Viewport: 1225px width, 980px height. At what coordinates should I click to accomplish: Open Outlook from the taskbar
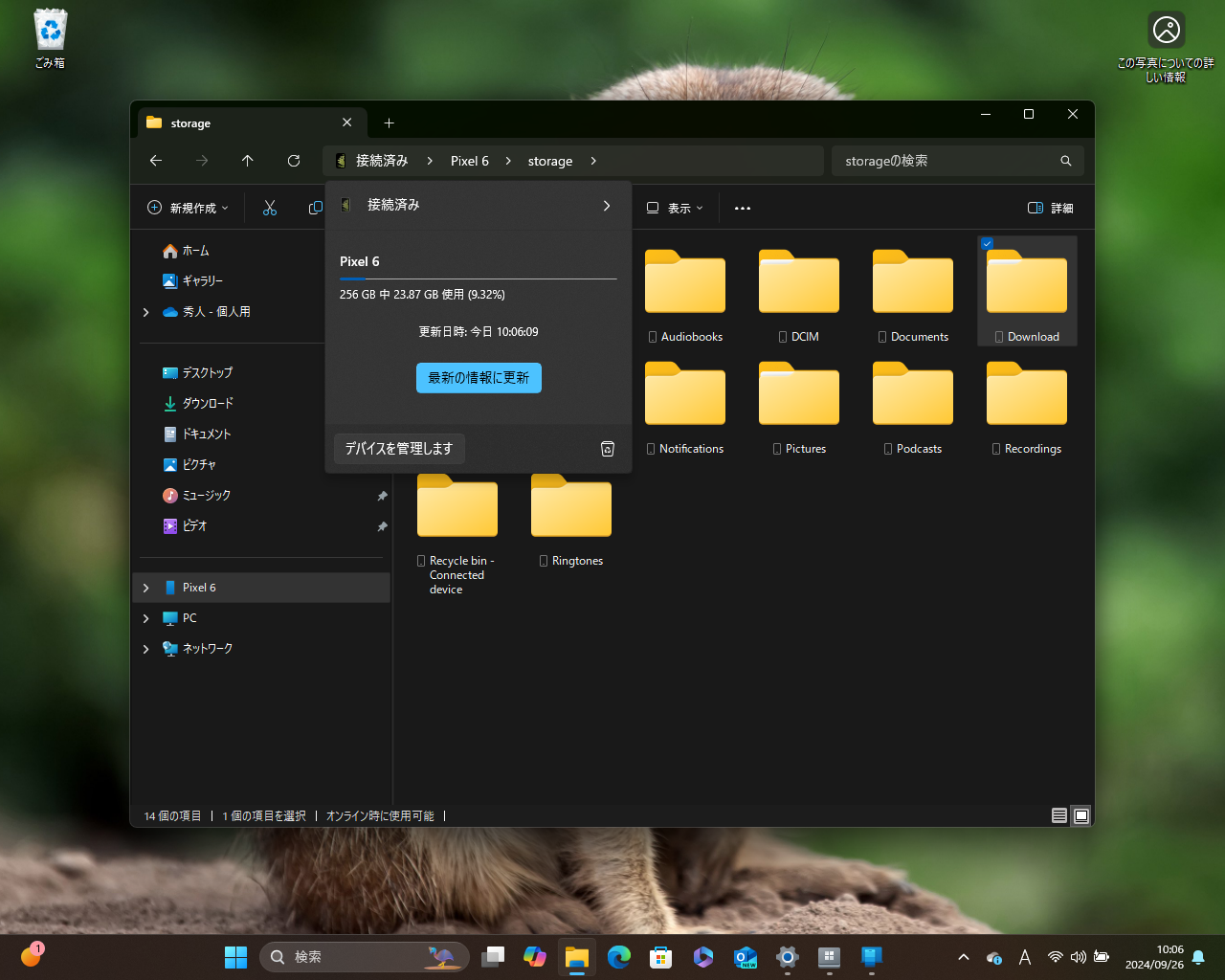(x=746, y=957)
